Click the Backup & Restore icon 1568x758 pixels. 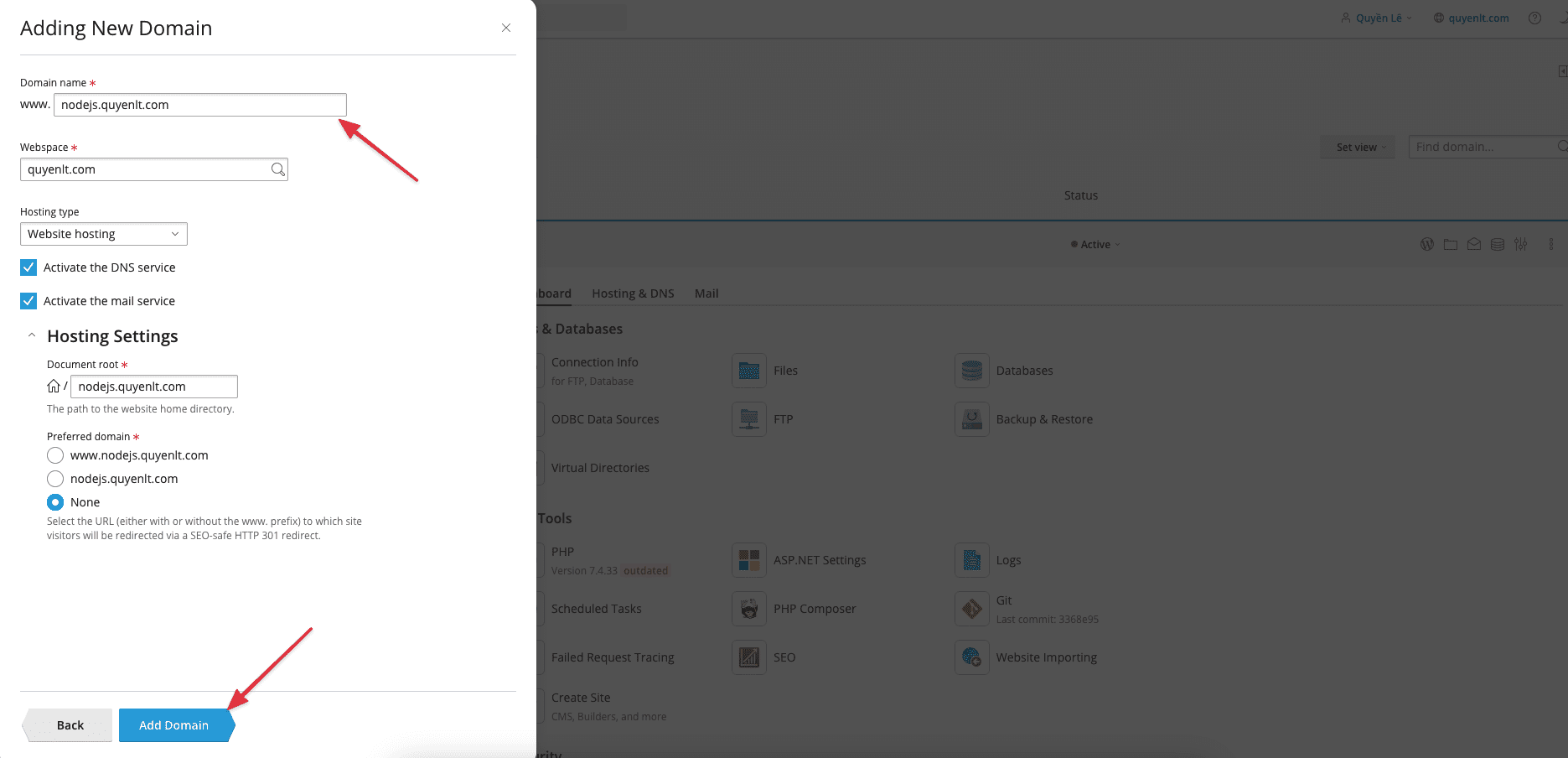point(971,419)
